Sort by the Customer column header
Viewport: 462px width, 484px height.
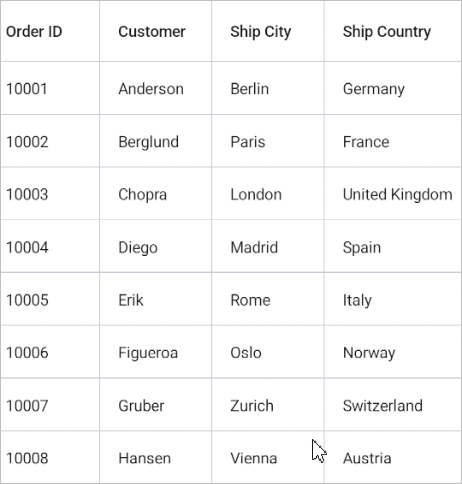click(155, 31)
